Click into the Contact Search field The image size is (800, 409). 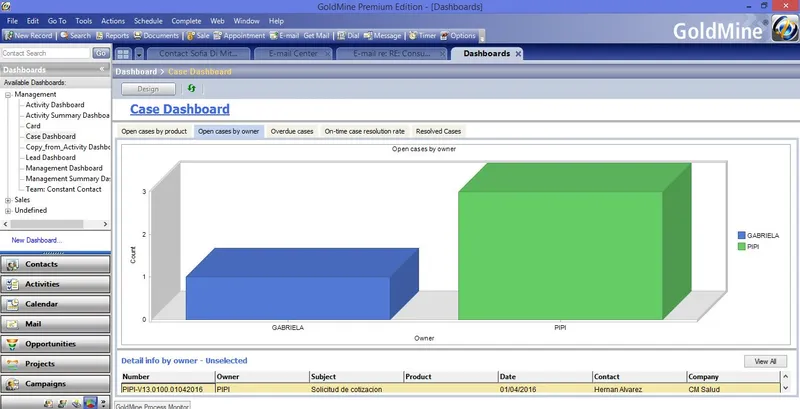[x=45, y=53]
